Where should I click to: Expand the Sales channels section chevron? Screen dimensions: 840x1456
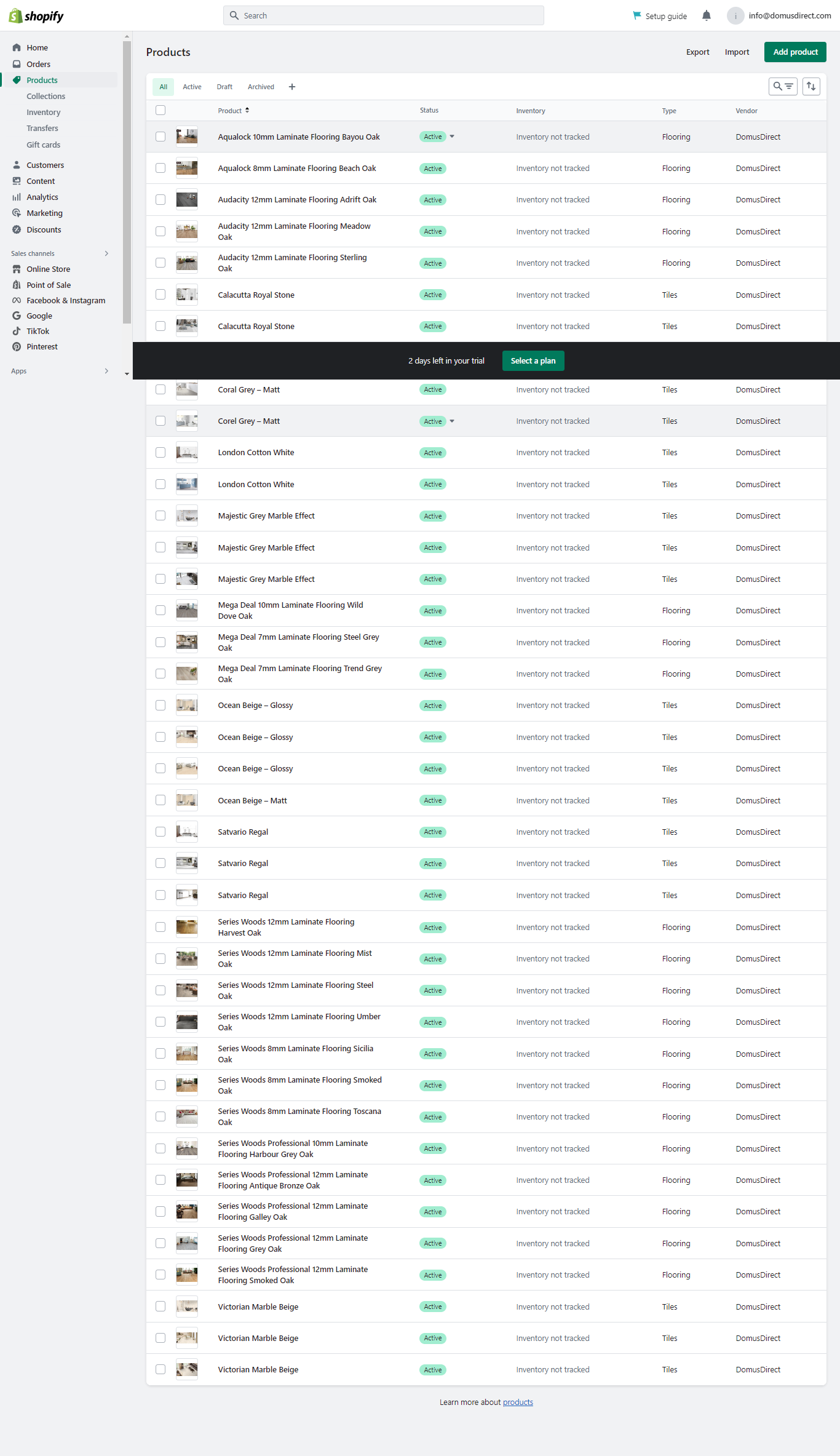coord(106,253)
